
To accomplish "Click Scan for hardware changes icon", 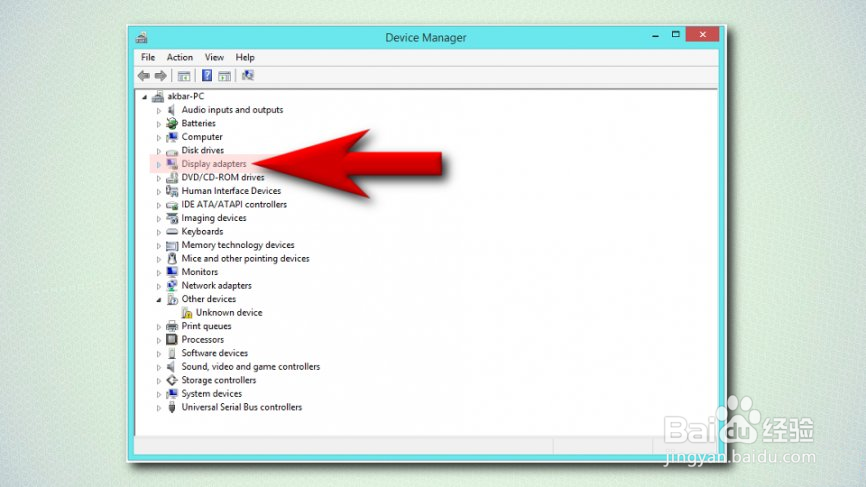I will (x=247, y=75).
